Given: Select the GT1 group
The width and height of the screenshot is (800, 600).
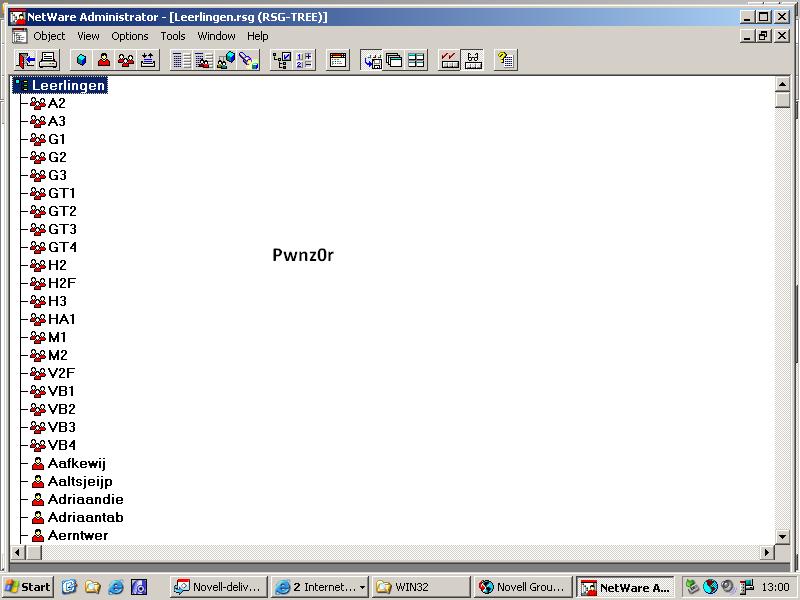Looking at the screenshot, I should (62, 193).
